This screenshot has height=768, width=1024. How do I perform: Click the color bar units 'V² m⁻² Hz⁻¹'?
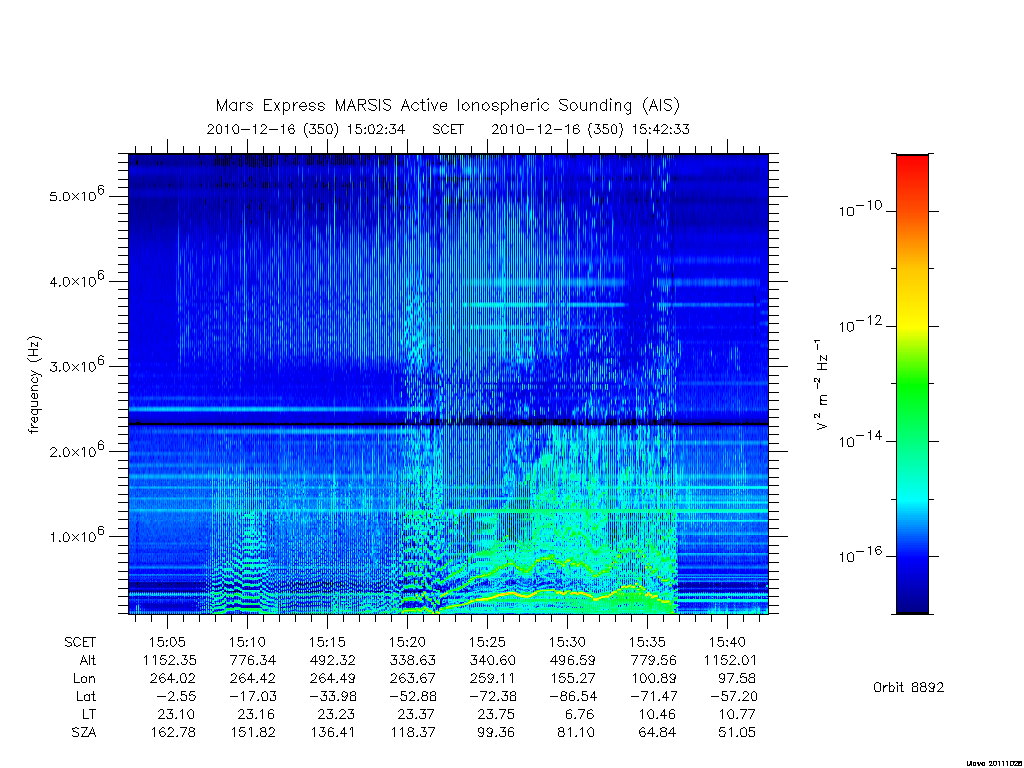[822, 385]
